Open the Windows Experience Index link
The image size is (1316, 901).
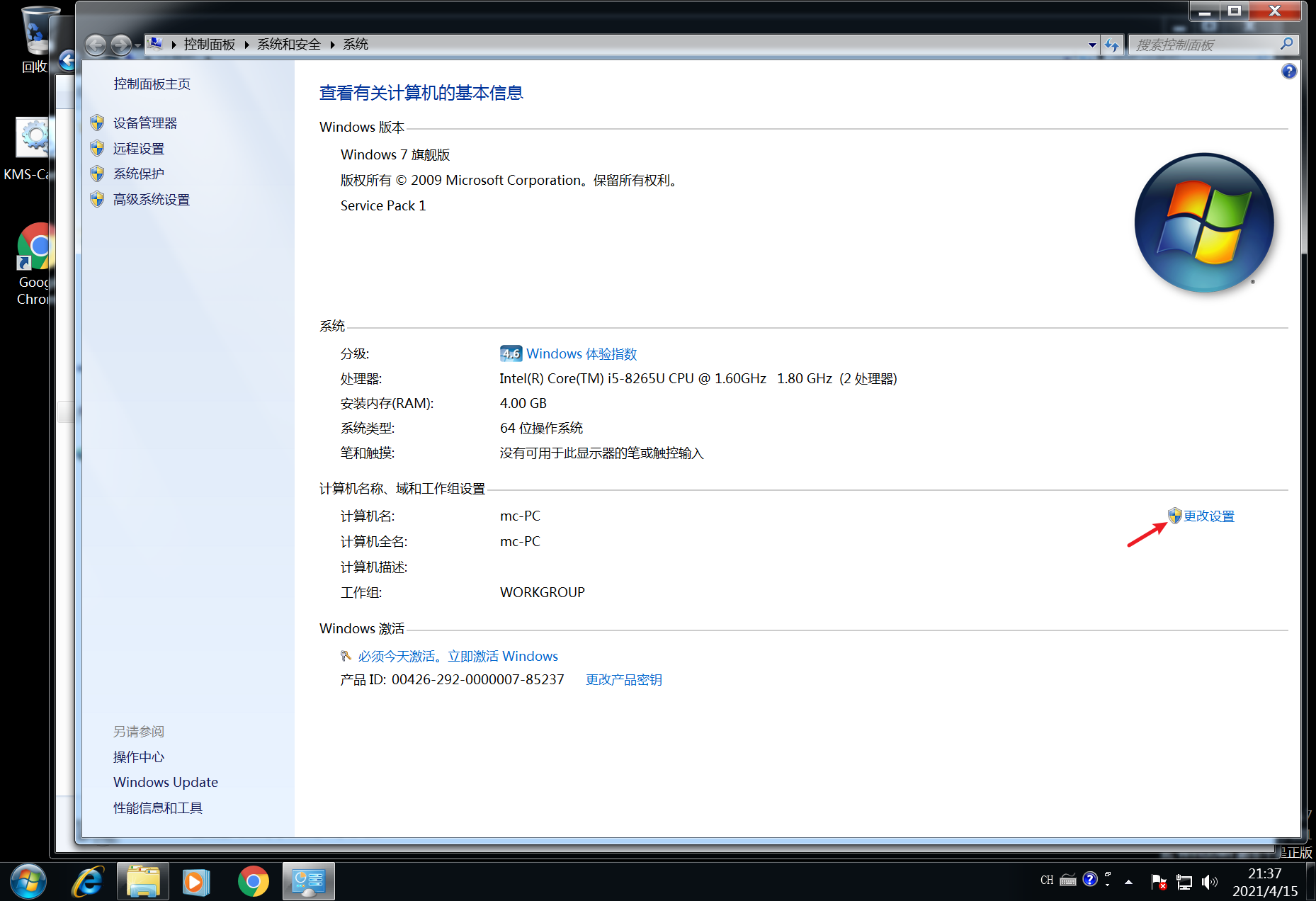coord(582,353)
